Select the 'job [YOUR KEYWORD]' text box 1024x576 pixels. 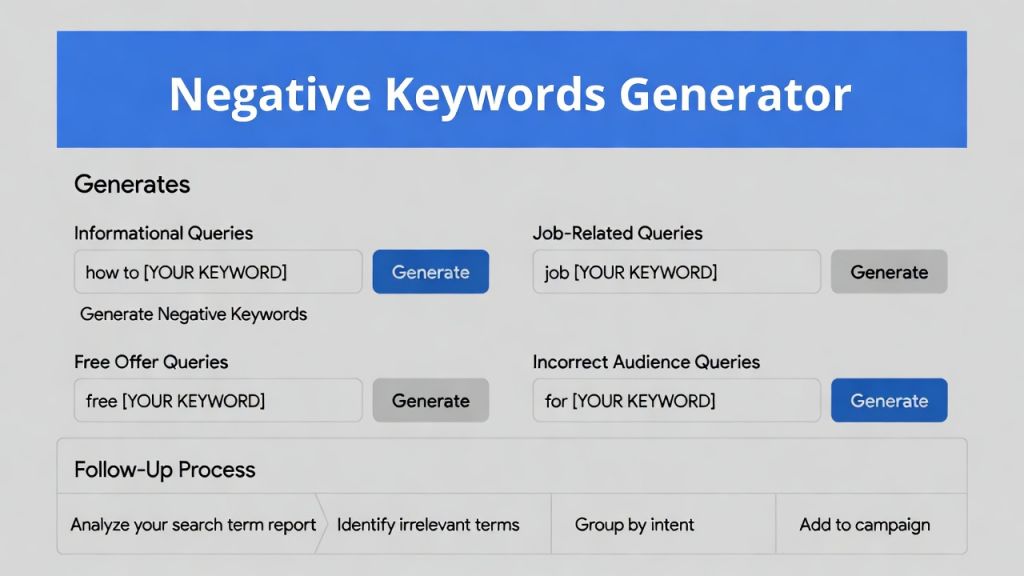pyautogui.click(x=675, y=271)
